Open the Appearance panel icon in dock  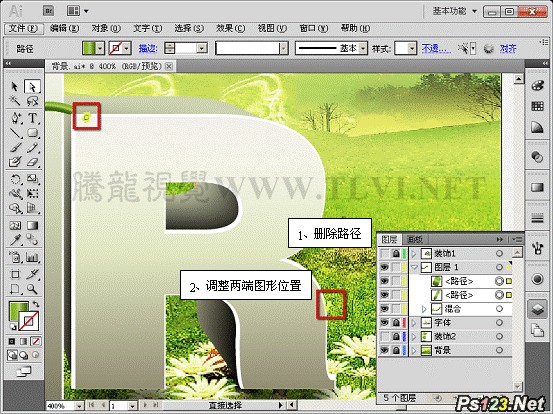[x=537, y=279]
